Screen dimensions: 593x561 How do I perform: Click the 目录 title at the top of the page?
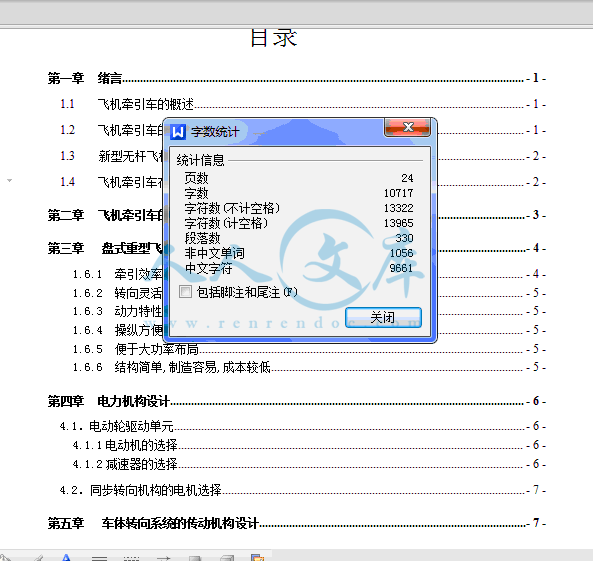click(274, 38)
